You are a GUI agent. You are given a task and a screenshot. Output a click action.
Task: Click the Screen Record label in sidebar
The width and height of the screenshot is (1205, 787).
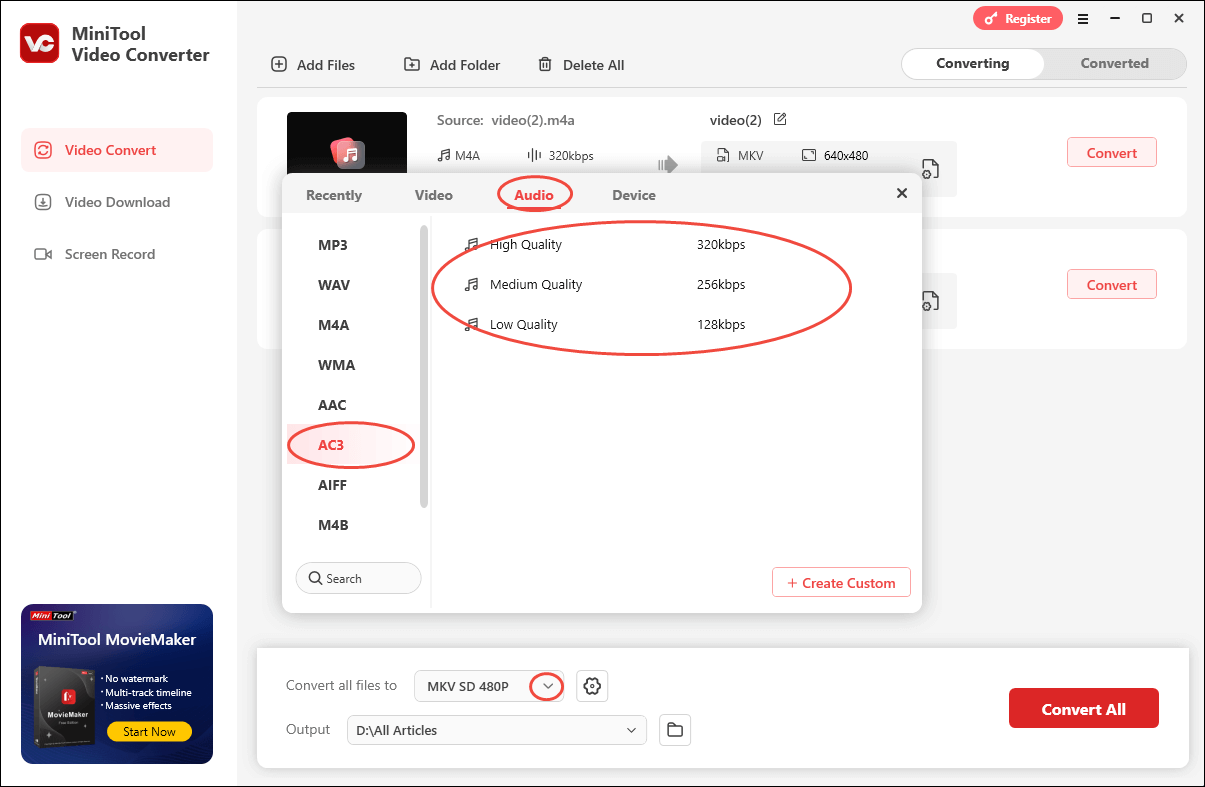tap(110, 254)
